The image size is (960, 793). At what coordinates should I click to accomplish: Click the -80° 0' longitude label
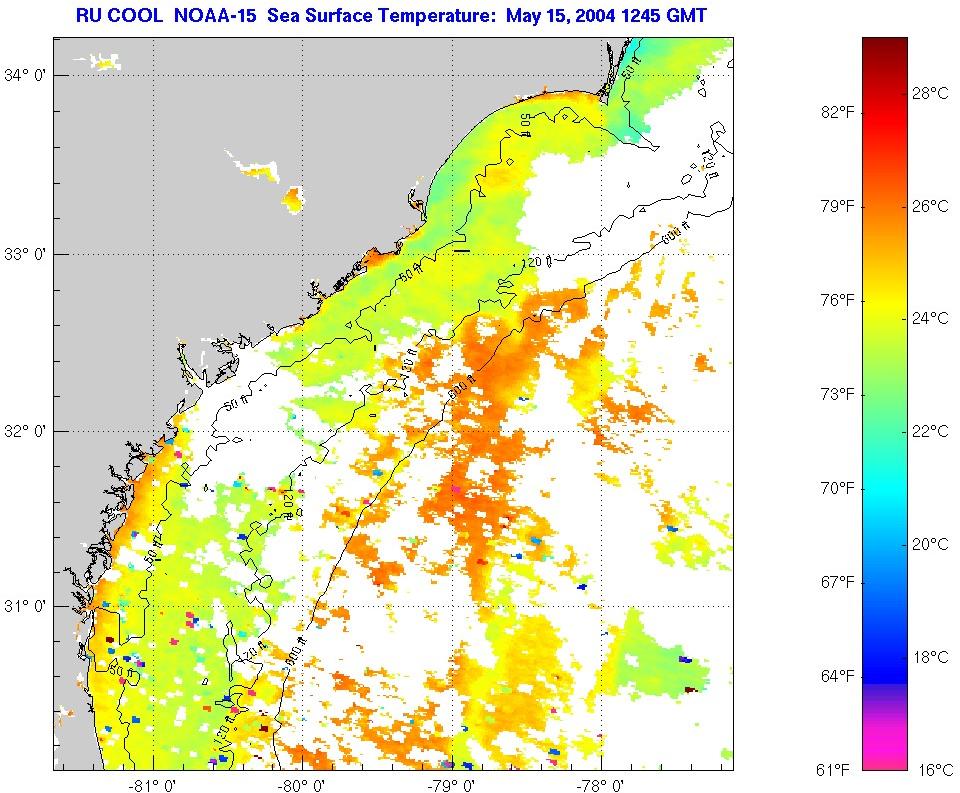[x=302, y=785]
